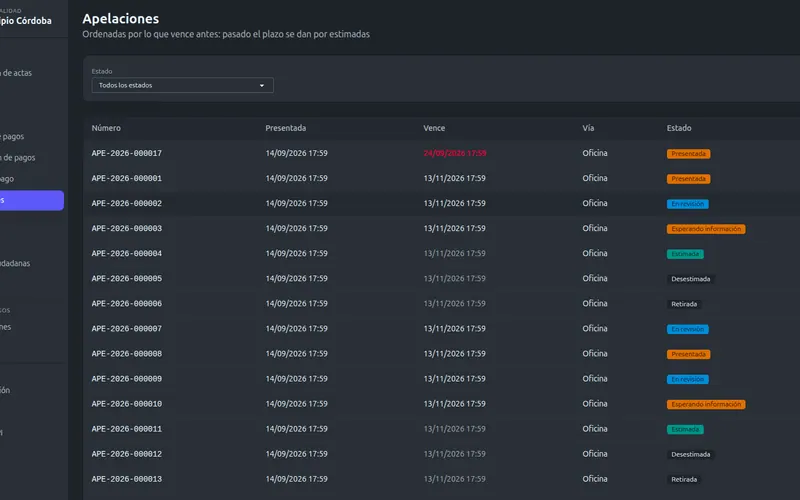
Task: Open the sidebar item ending in 'dadanas'
Action: click(x=15, y=263)
